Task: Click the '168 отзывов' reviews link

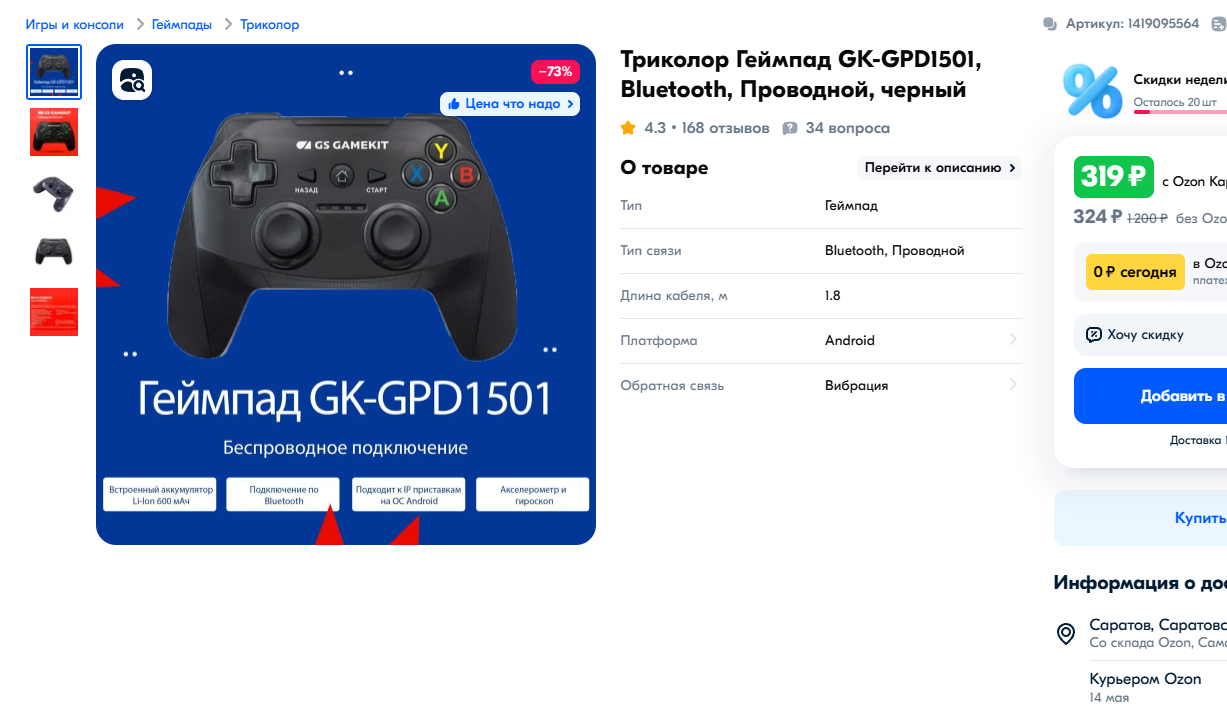Action: pos(725,128)
